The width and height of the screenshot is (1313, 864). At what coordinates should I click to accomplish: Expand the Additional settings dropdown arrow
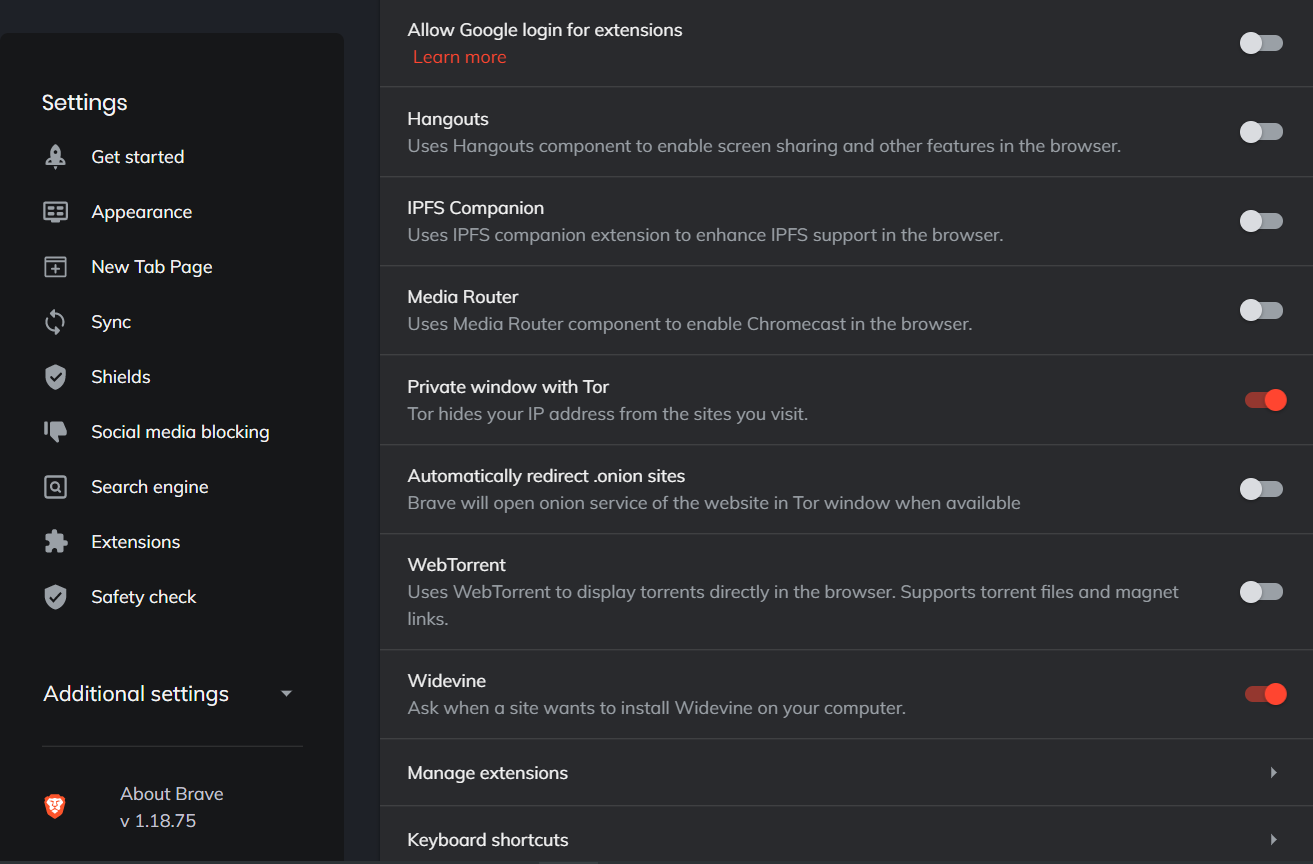tap(287, 694)
